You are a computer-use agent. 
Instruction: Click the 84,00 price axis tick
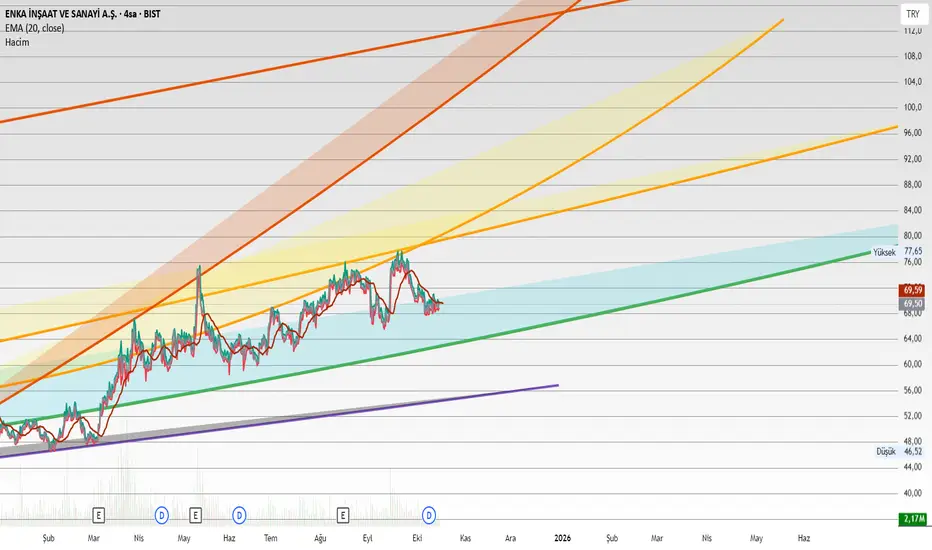click(913, 210)
